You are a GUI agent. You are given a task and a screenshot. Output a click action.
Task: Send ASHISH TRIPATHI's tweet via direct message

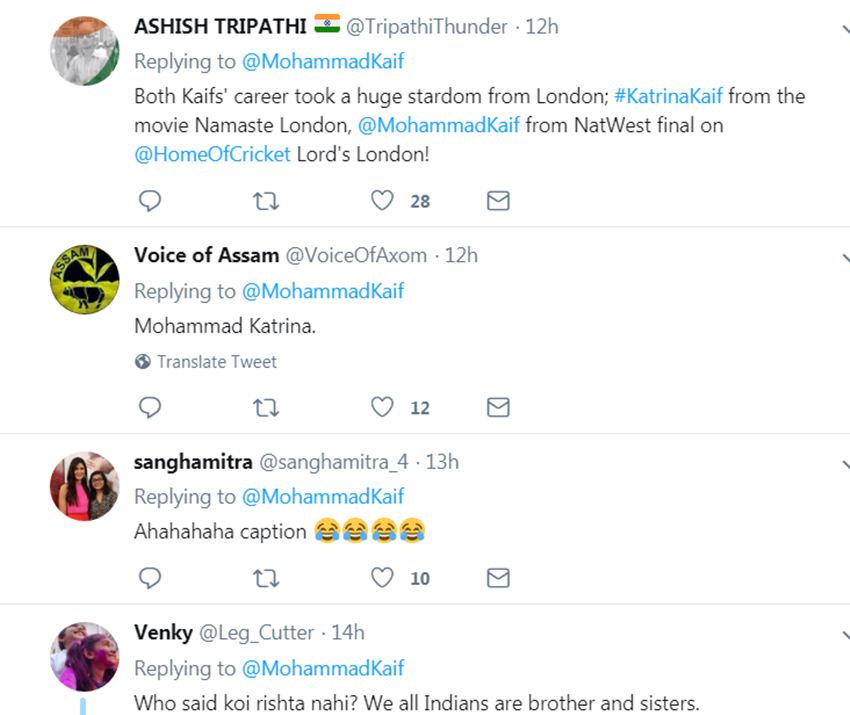click(x=498, y=201)
